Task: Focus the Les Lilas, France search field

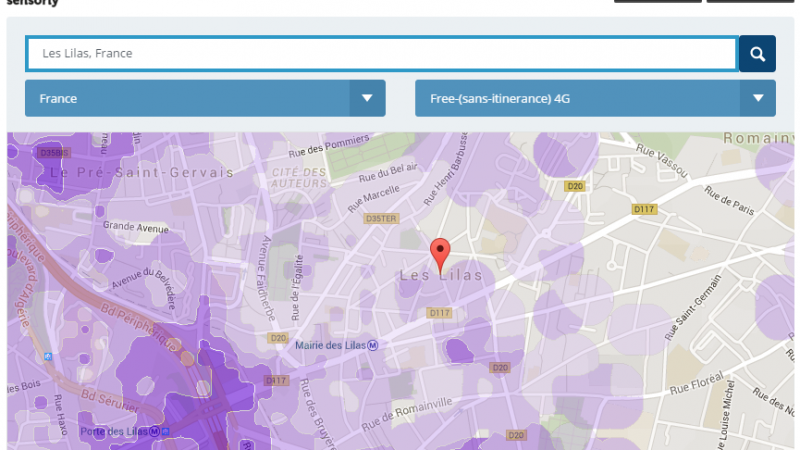Action: pyautogui.click(x=381, y=54)
